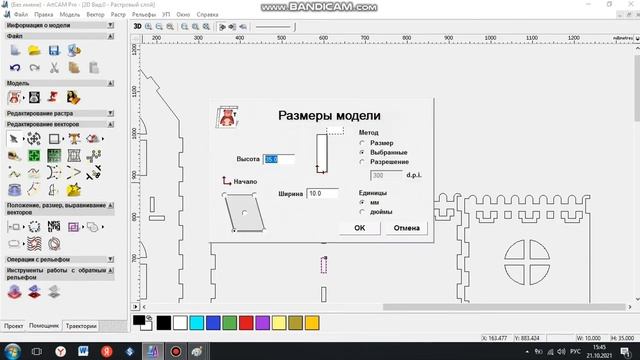
Task: Click the scissors-with-cross vector trim icon
Action: click(93, 173)
